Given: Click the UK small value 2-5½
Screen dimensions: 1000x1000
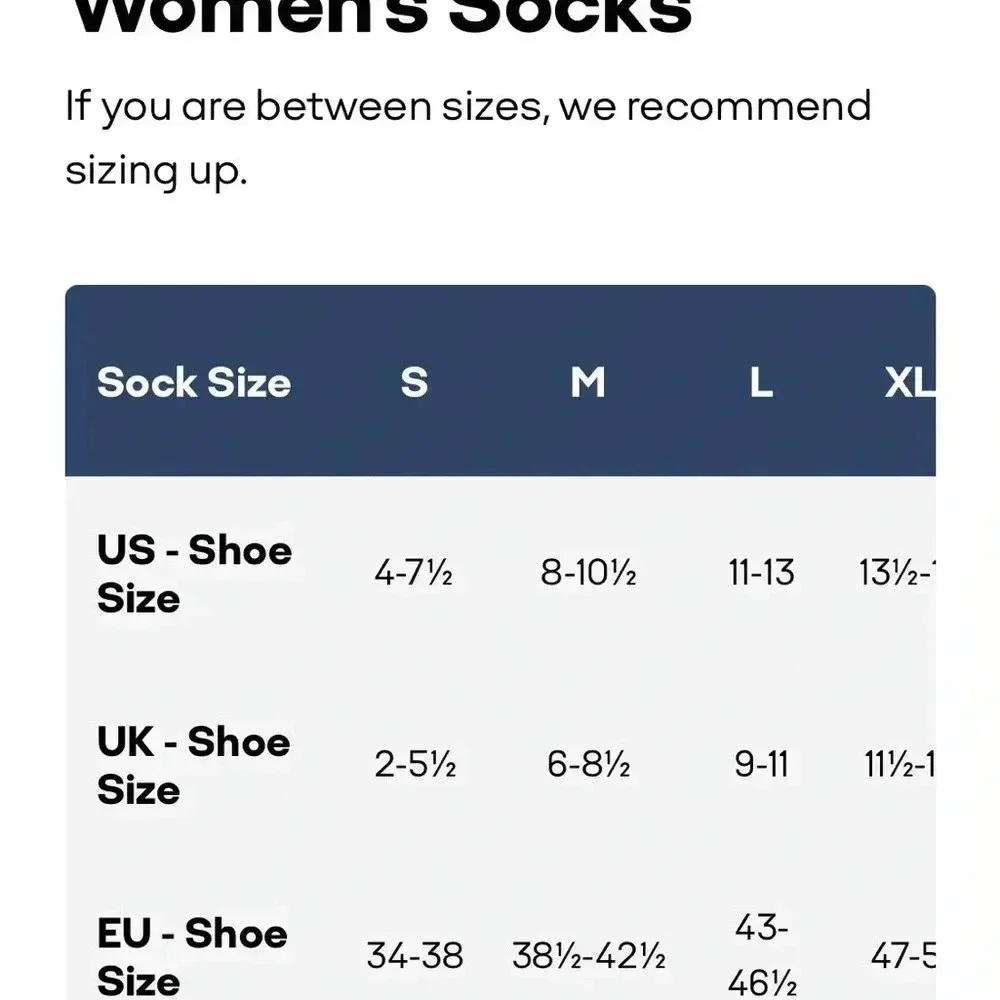Looking at the screenshot, I should click(415, 763).
